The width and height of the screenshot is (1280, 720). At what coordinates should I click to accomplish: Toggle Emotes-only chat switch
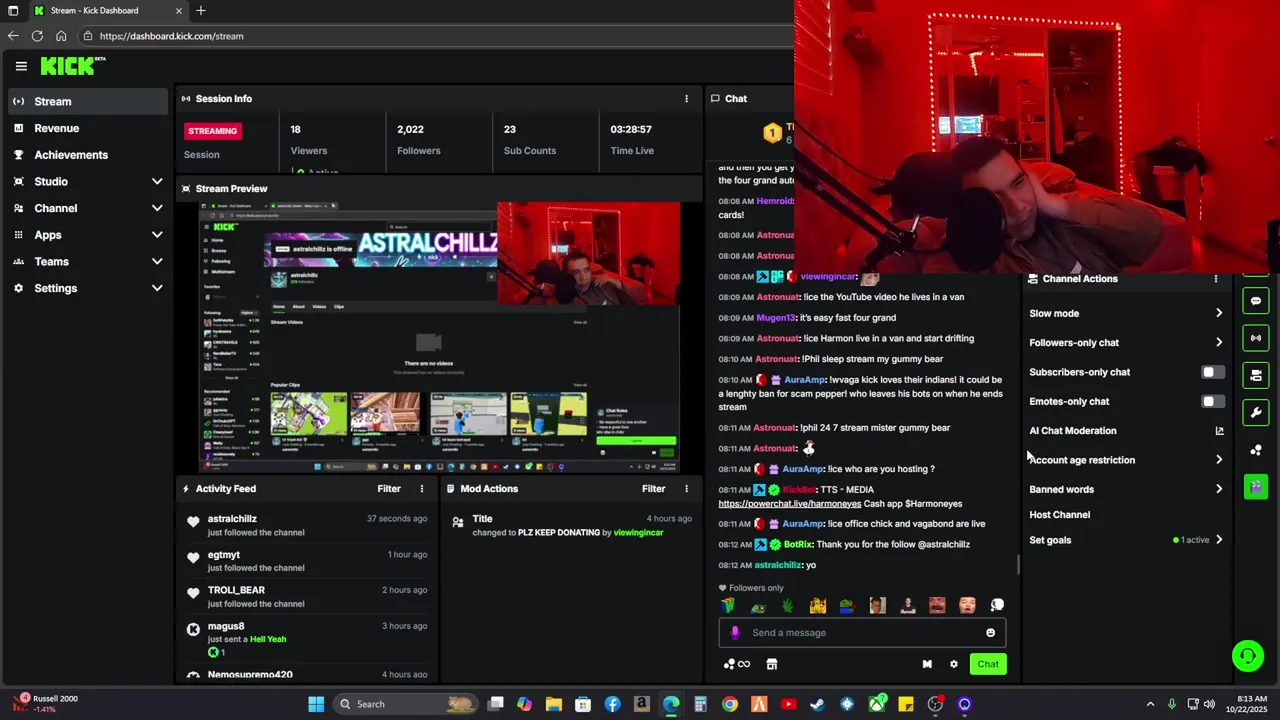point(1212,402)
